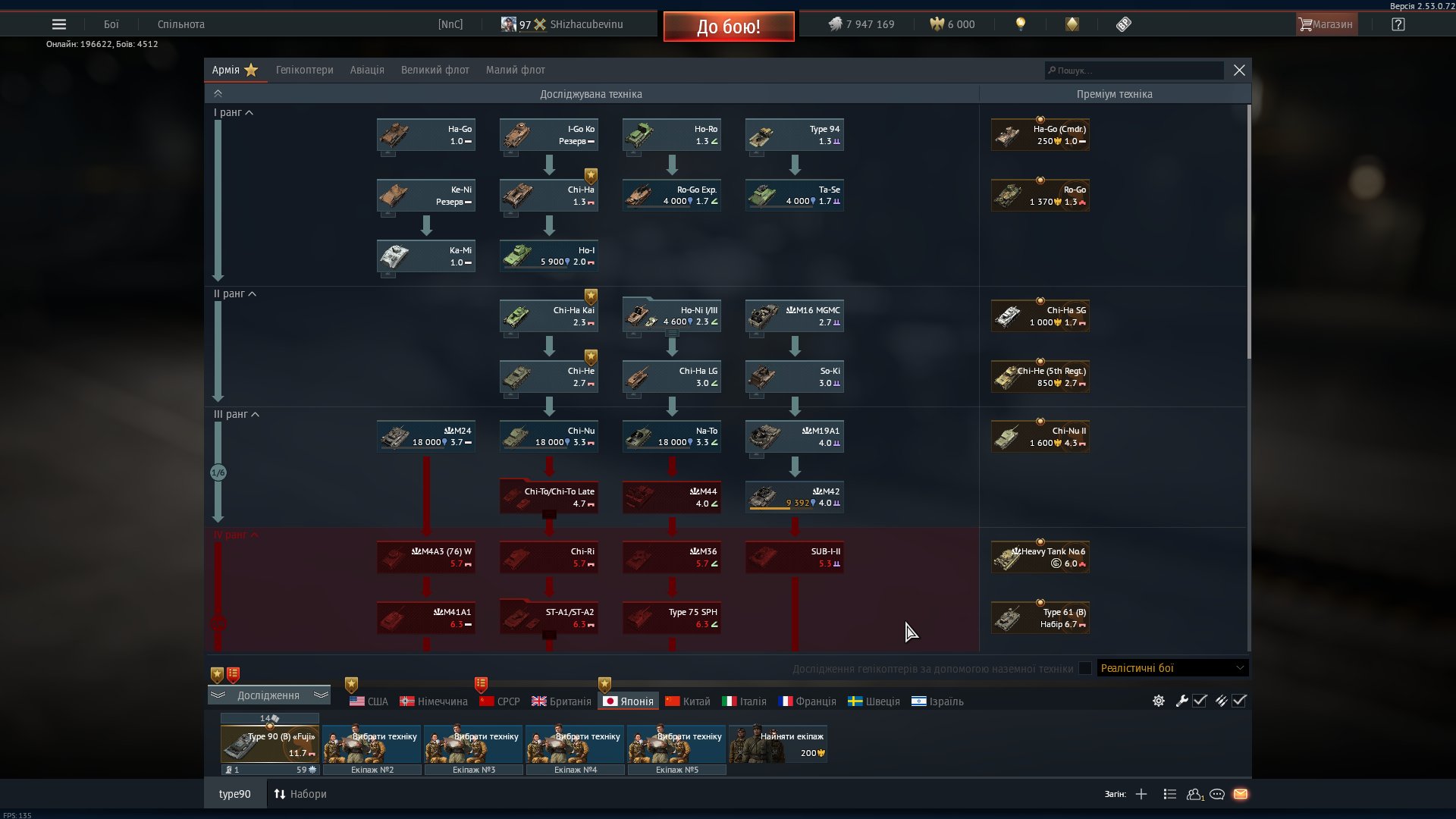
Task: Click the mail envelope icon
Action: (x=1241, y=794)
